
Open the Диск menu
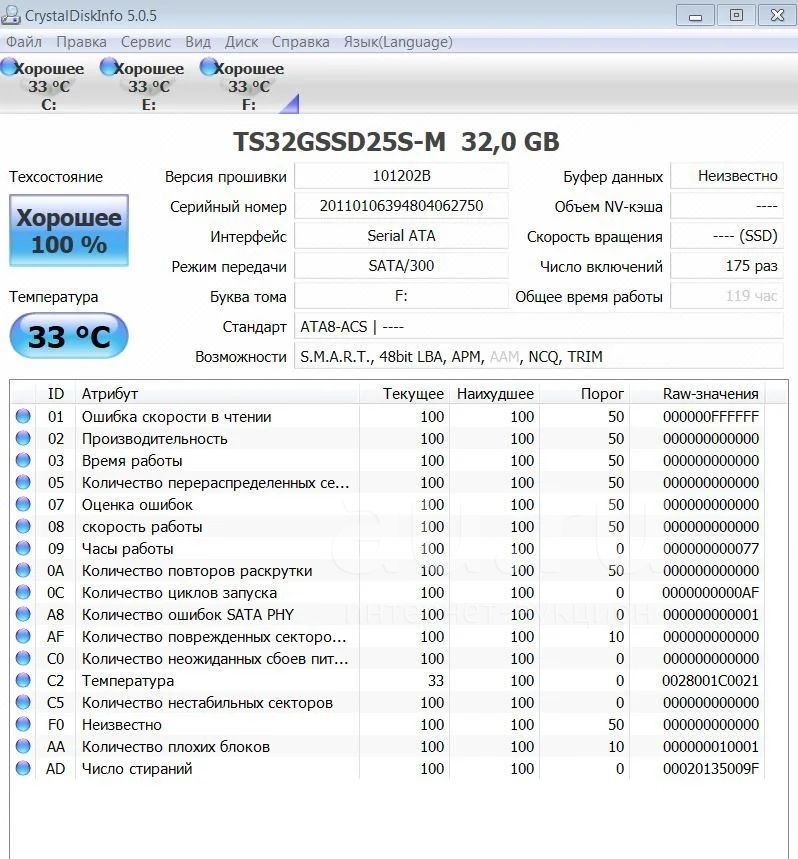[242, 42]
